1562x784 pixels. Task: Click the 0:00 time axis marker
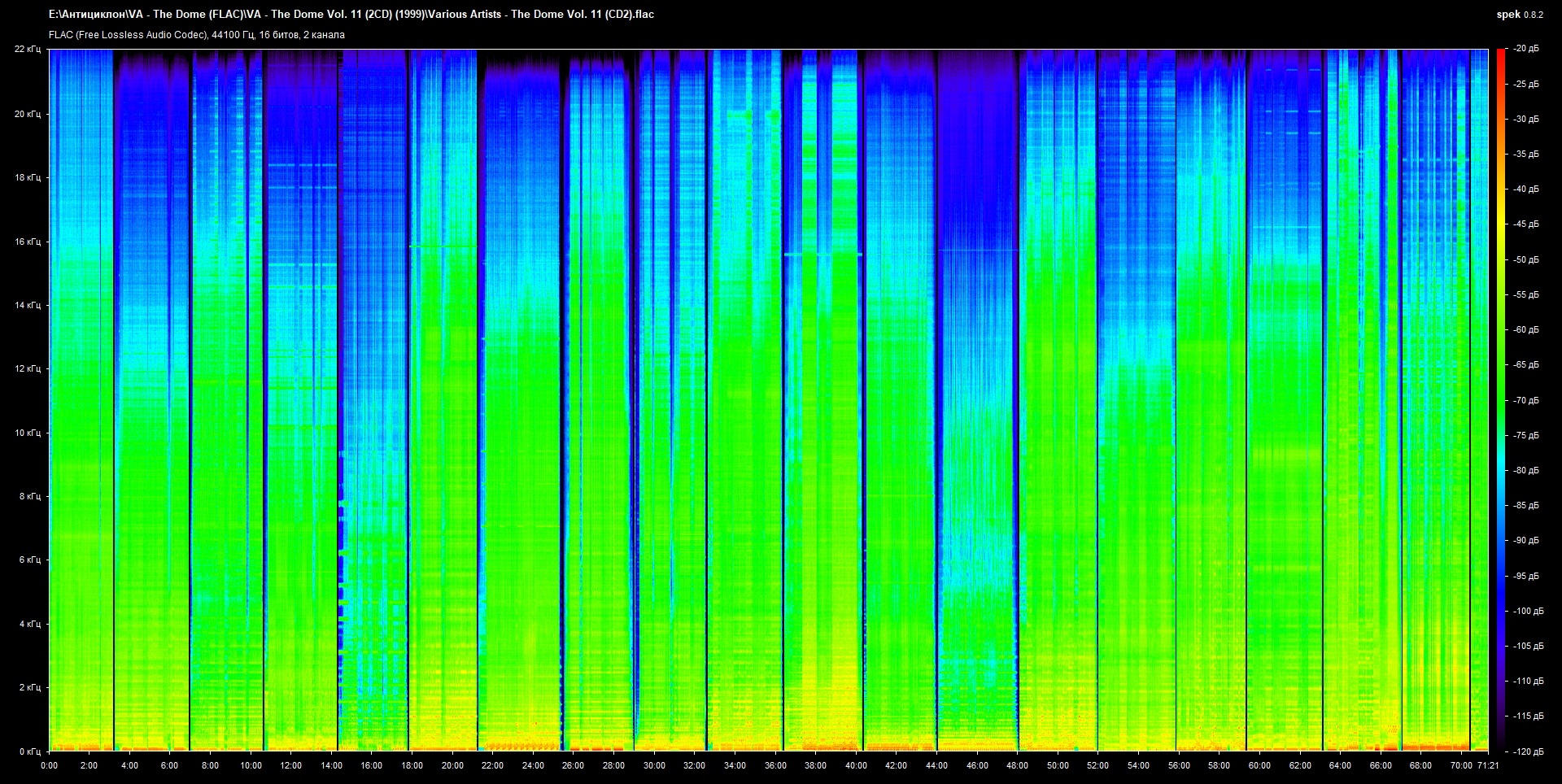pos(49,765)
